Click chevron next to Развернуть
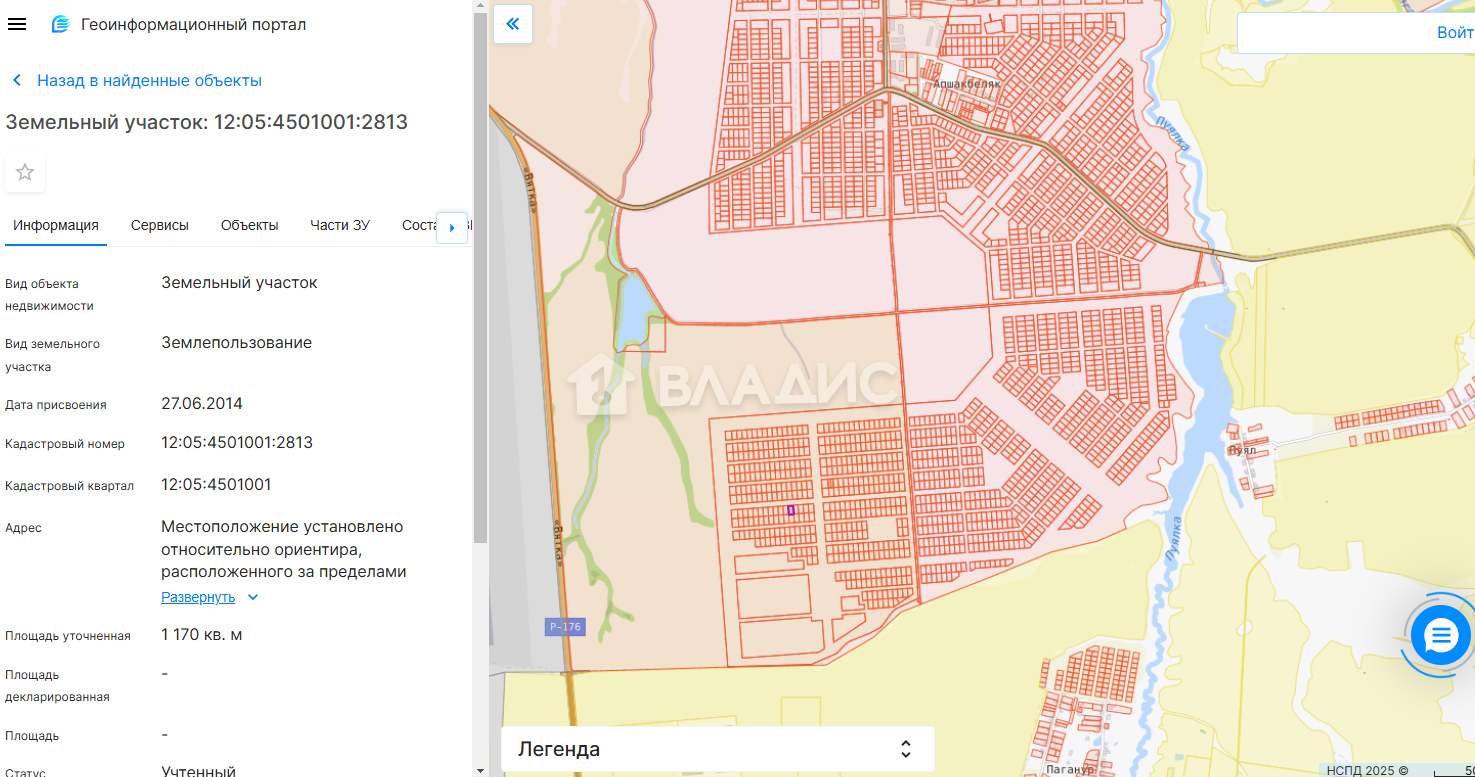This screenshot has width=1475, height=777. pos(253,597)
